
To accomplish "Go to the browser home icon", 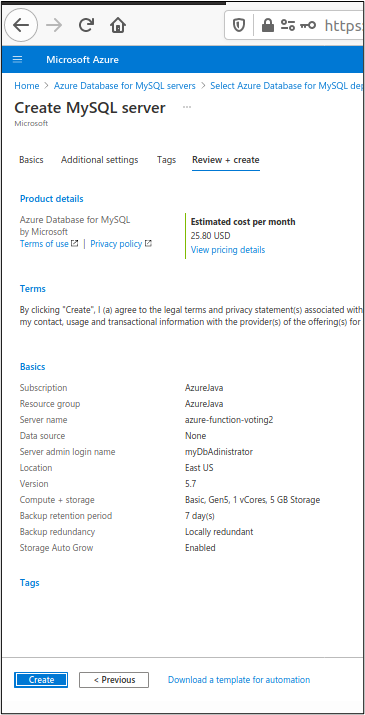I will coord(118,25).
